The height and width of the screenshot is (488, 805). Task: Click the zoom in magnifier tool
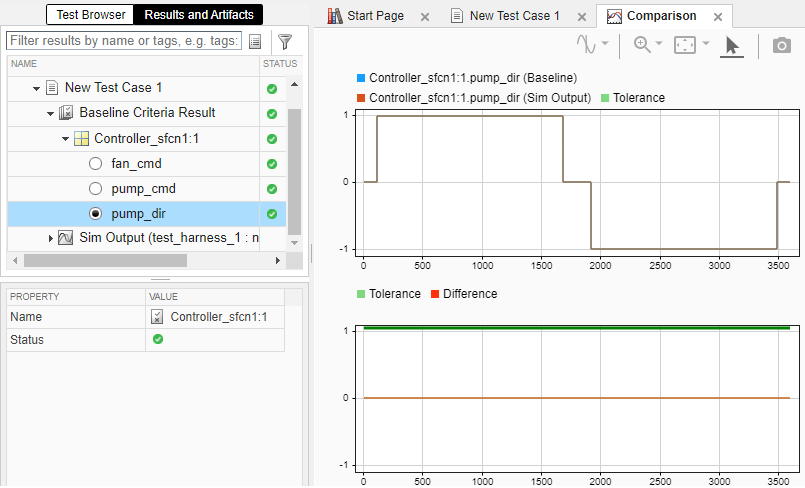pyautogui.click(x=641, y=45)
